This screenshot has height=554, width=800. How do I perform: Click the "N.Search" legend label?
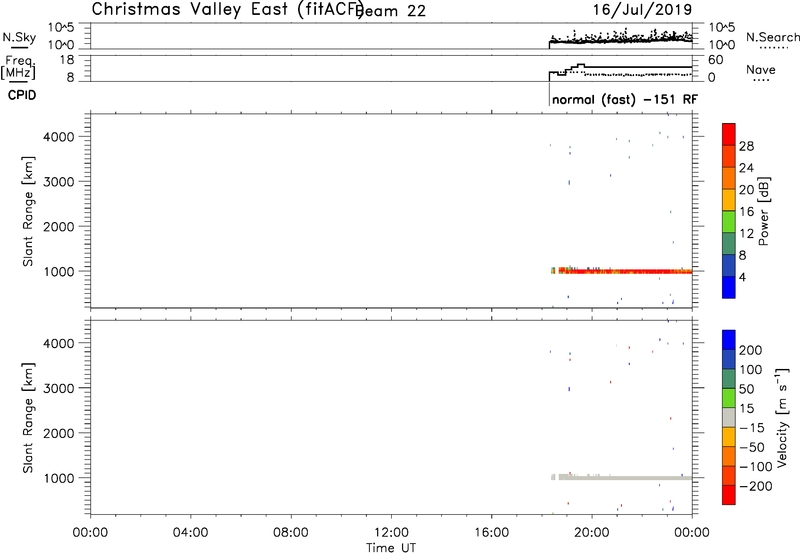[772, 37]
